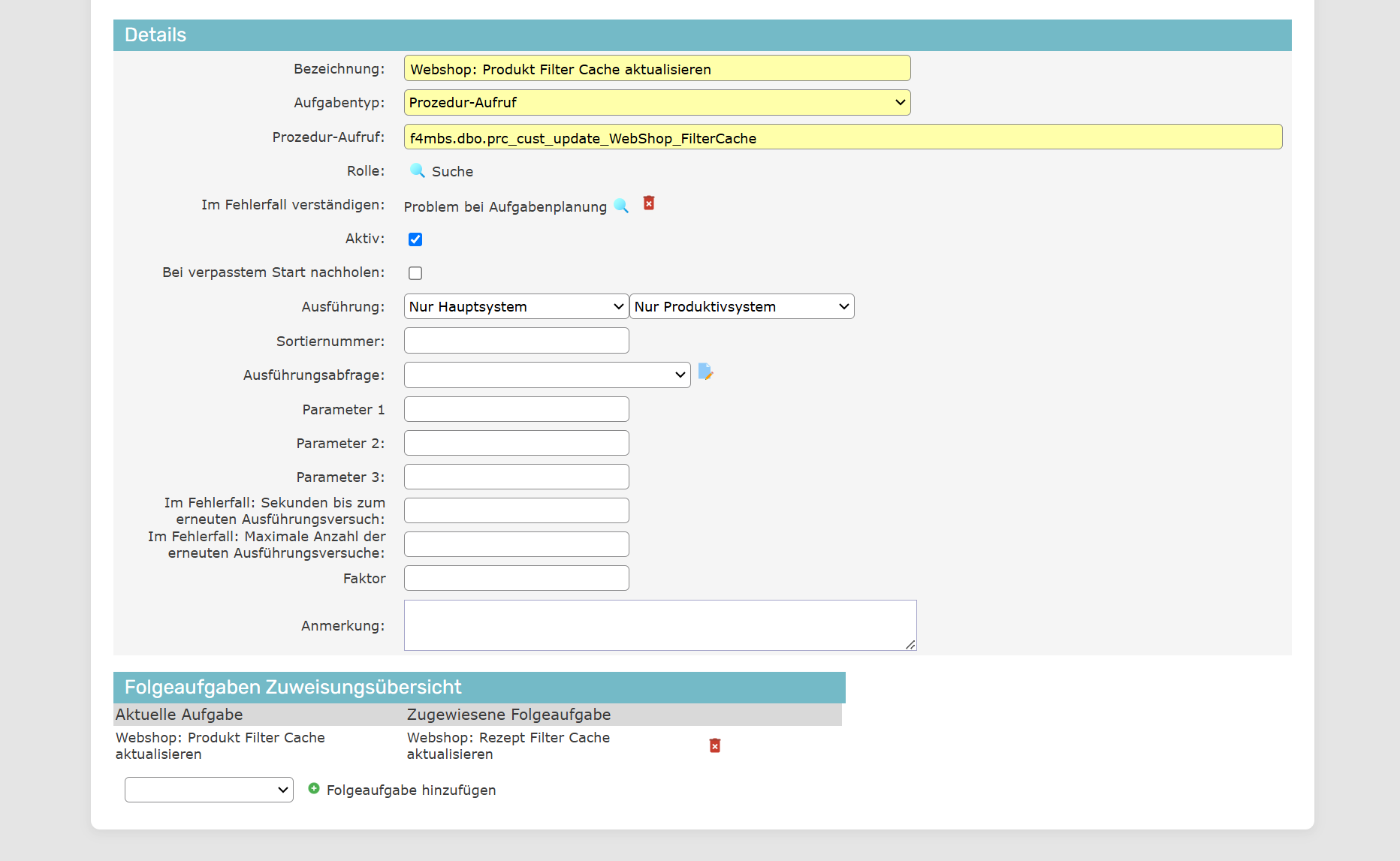The image size is (1400, 861).
Task: Click the Suche link for Rolle
Action: click(x=452, y=171)
